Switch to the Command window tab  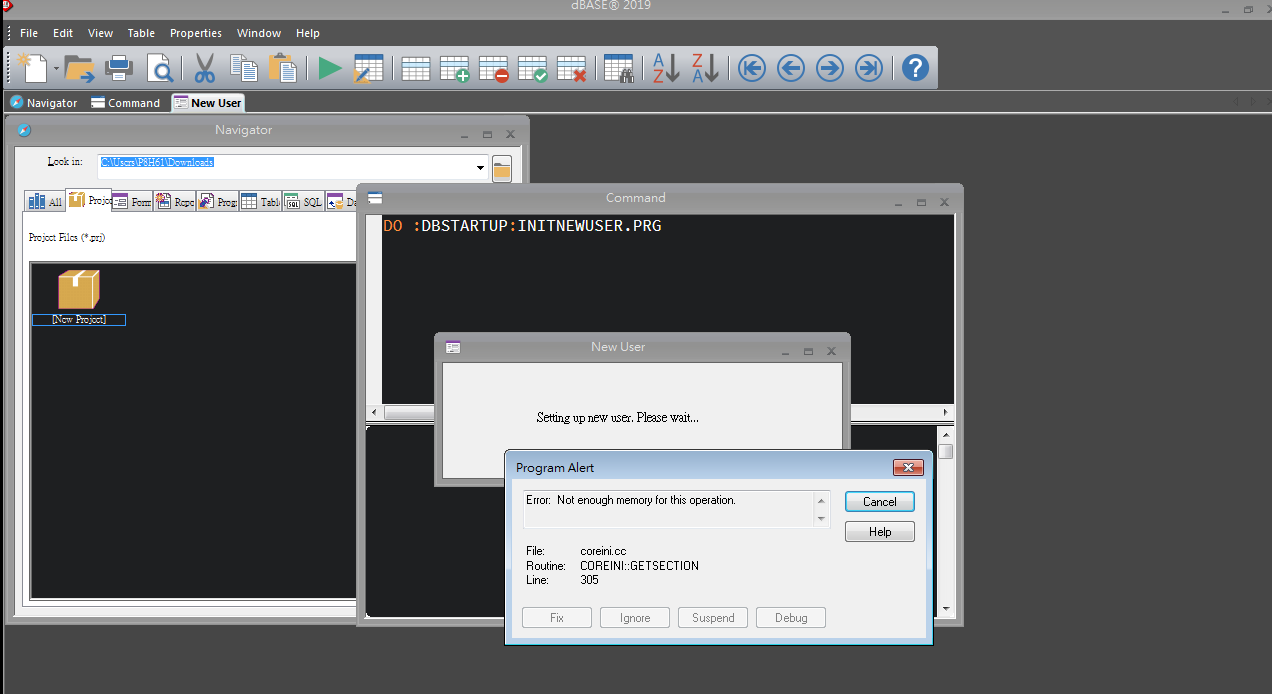pyautogui.click(x=126, y=103)
